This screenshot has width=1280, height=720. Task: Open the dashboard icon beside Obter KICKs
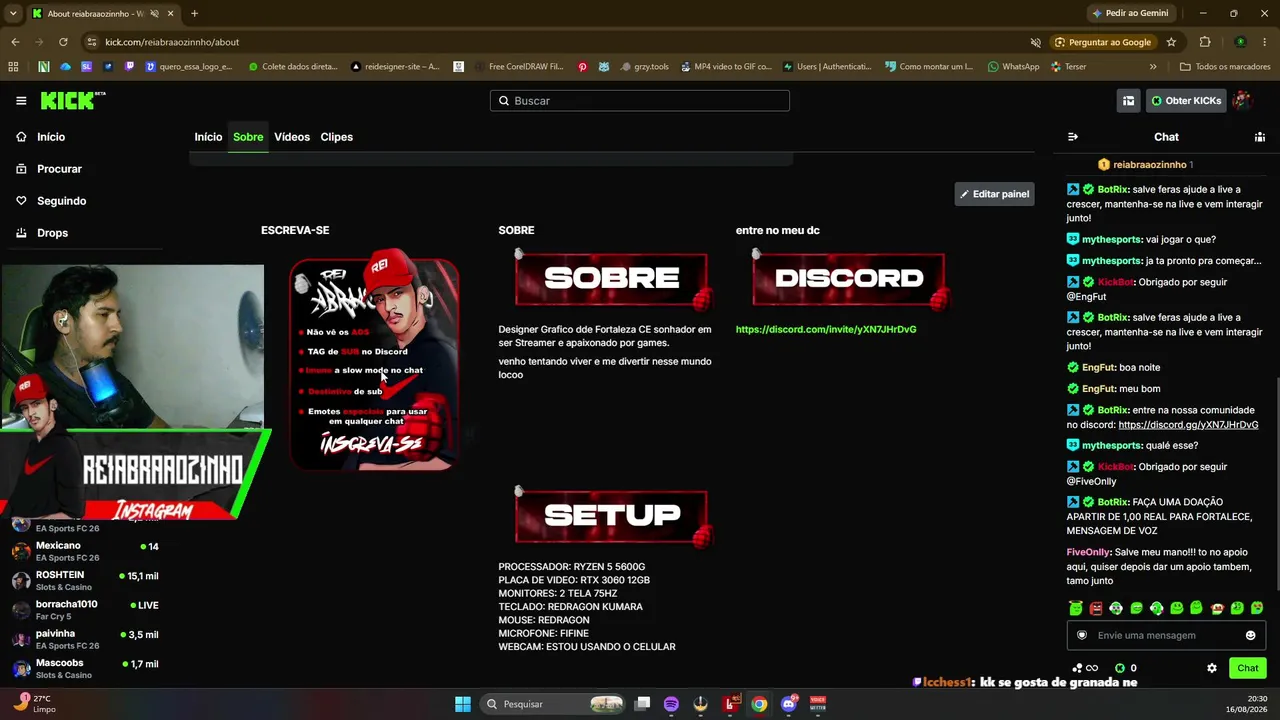(x=1128, y=101)
